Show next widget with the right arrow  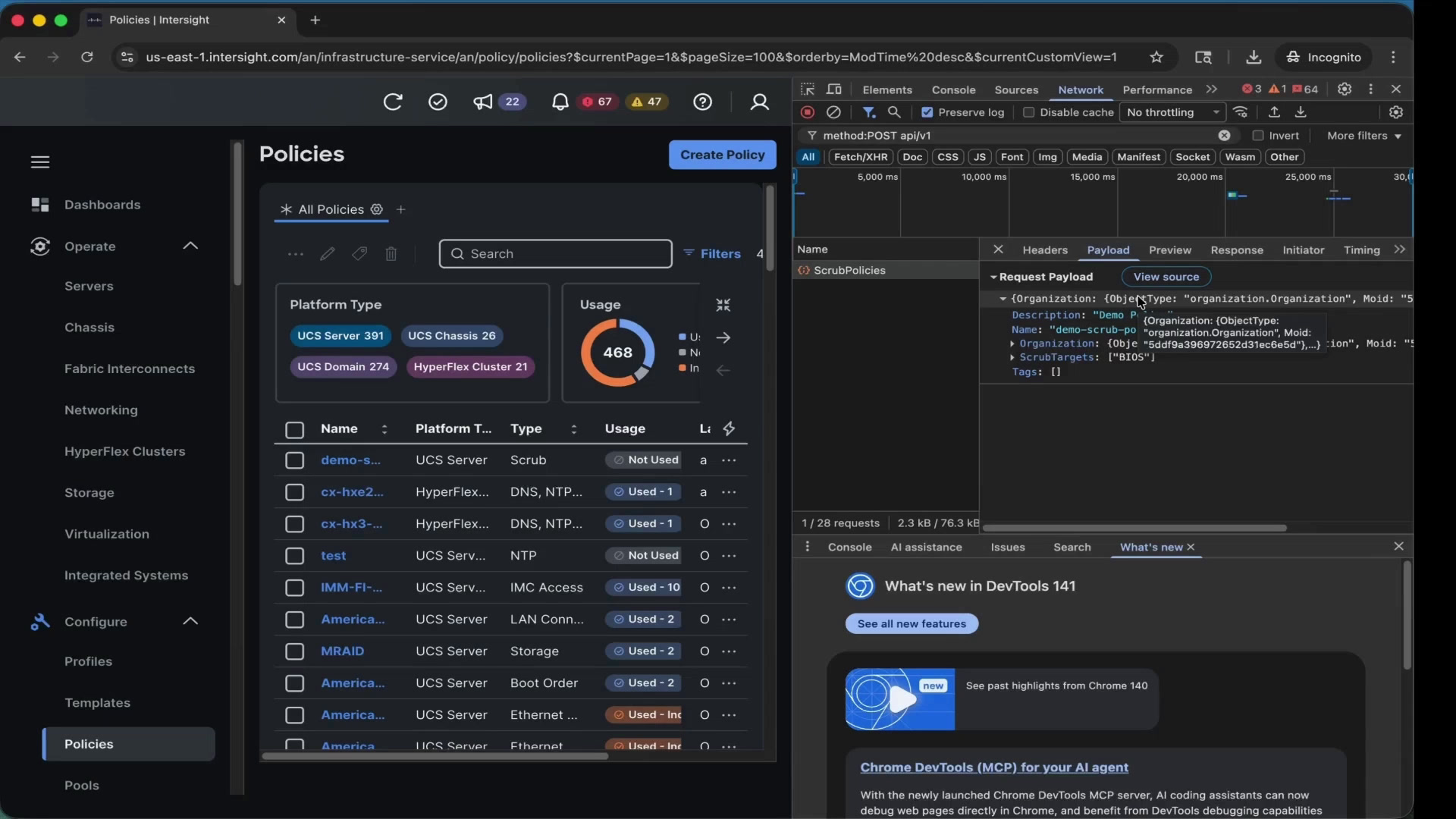tap(723, 337)
